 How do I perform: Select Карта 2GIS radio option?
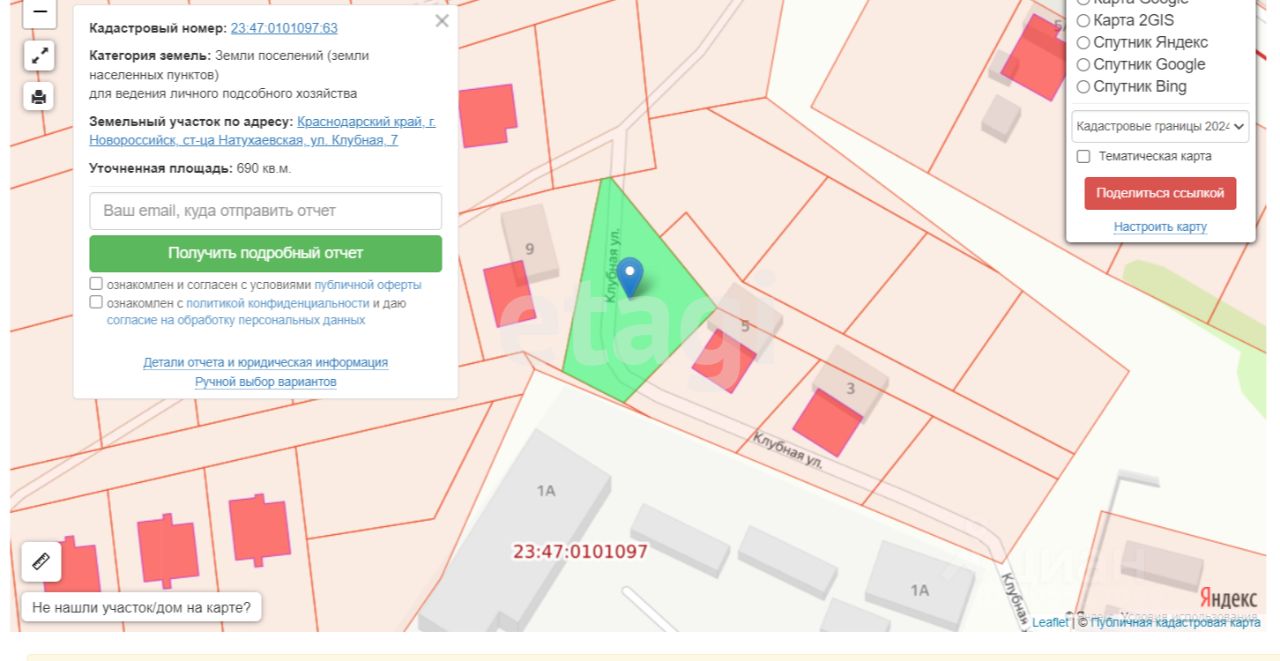(1083, 20)
